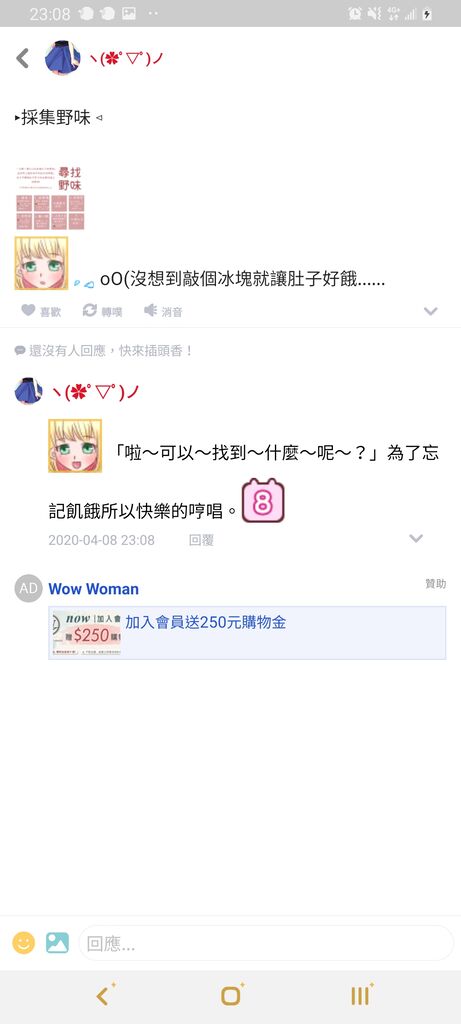The image size is (461, 1024).
Task: Tap the gray AD badge icon
Action: pos(28,588)
